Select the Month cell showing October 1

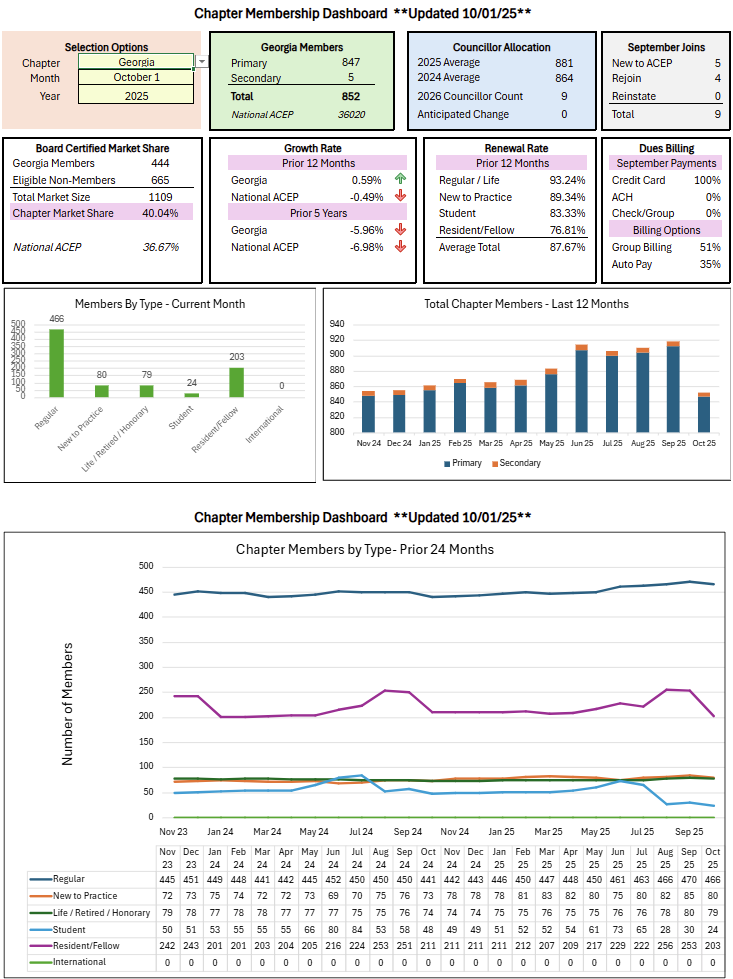tap(136, 78)
